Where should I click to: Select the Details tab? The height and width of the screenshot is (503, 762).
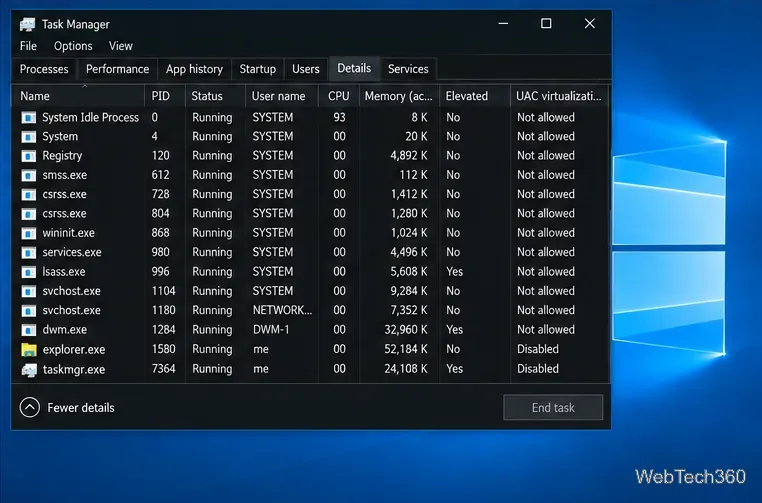[354, 68]
